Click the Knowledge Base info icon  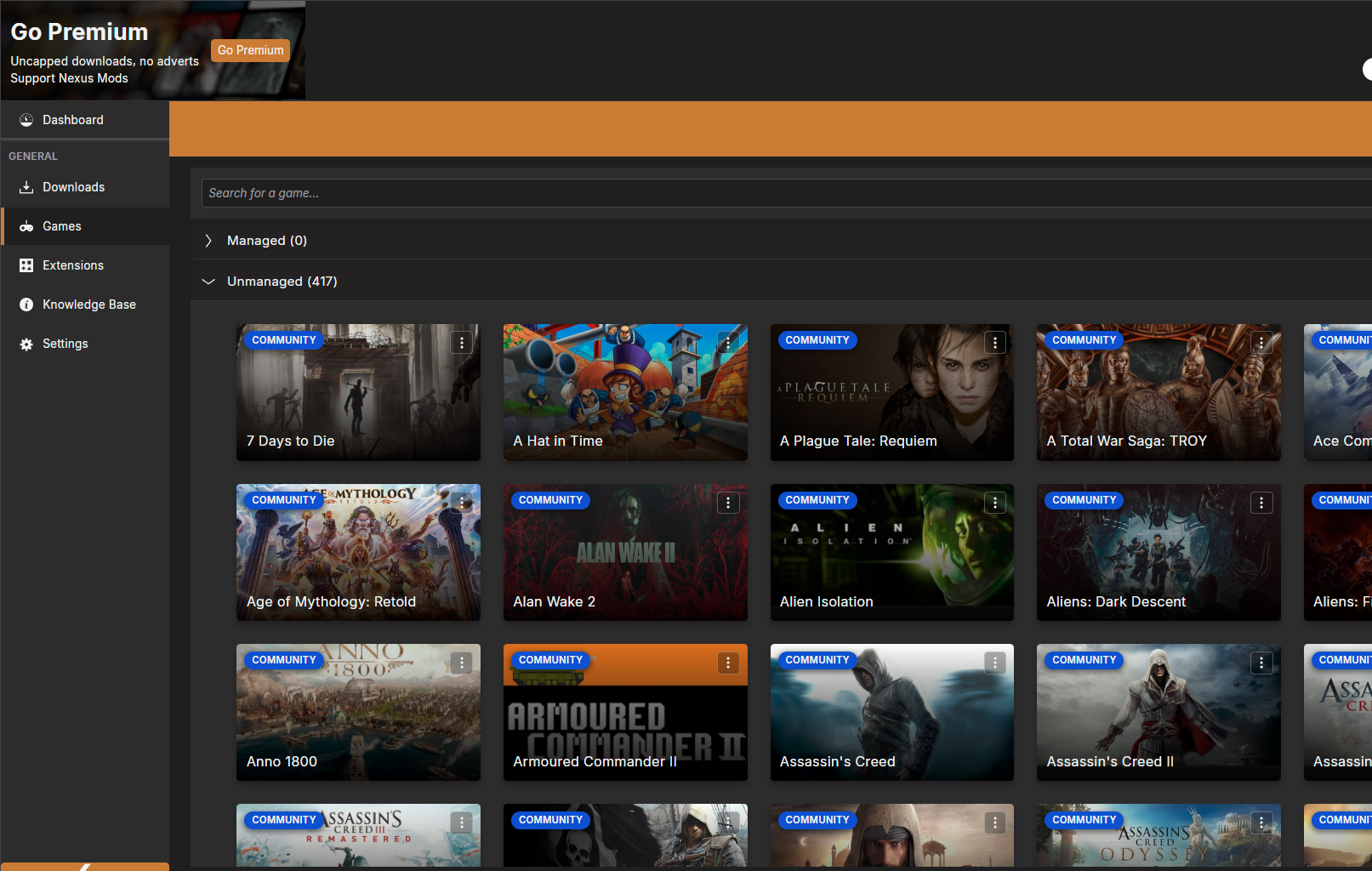(x=26, y=305)
